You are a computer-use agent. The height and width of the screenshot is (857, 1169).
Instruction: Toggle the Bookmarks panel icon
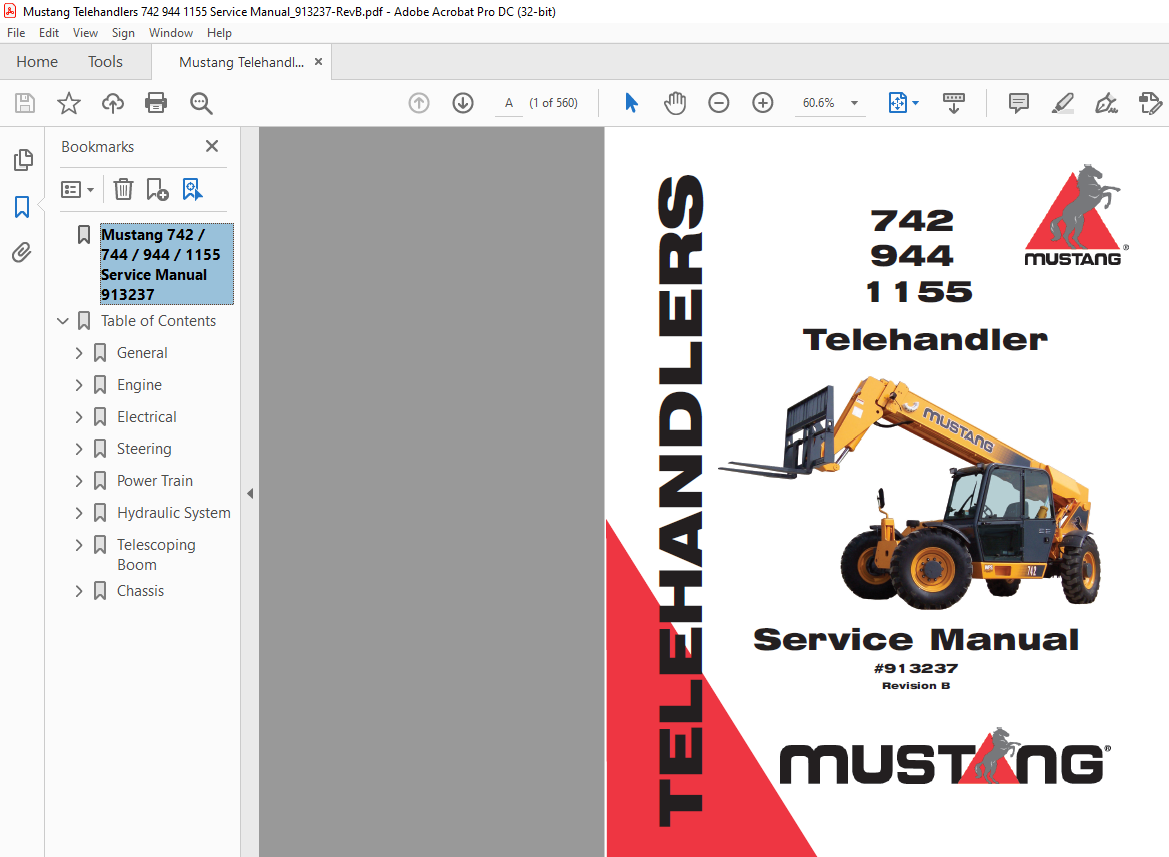[22, 206]
